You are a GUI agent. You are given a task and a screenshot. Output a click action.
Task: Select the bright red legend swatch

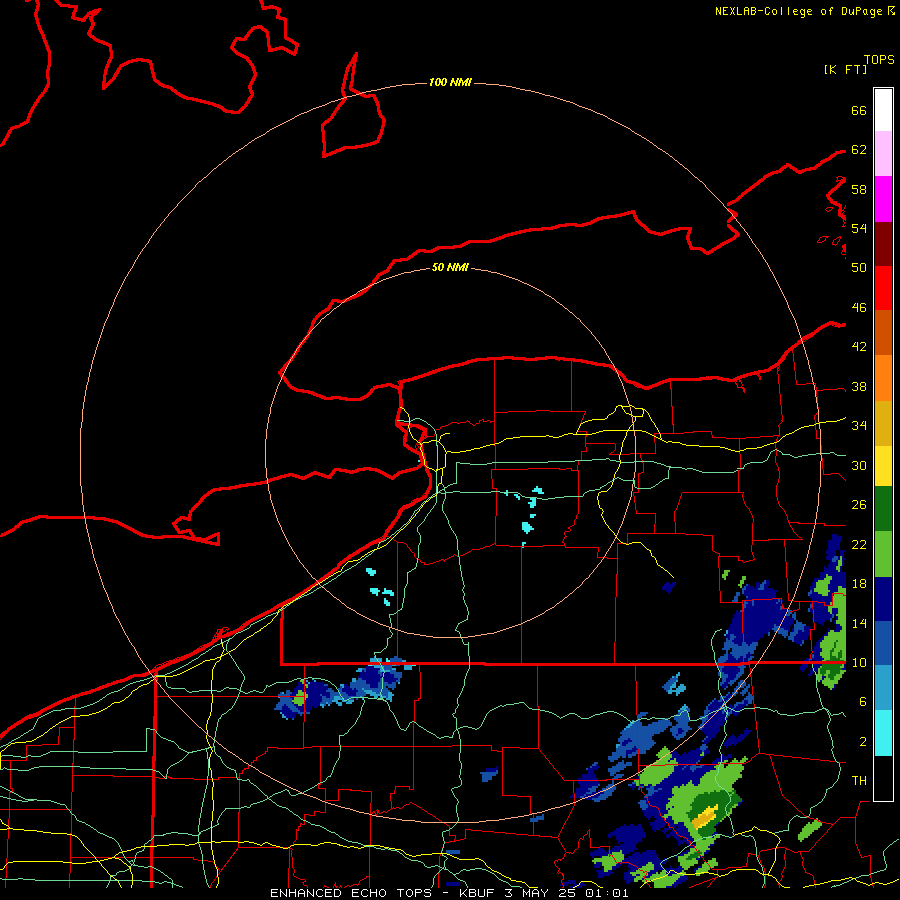(883, 288)
